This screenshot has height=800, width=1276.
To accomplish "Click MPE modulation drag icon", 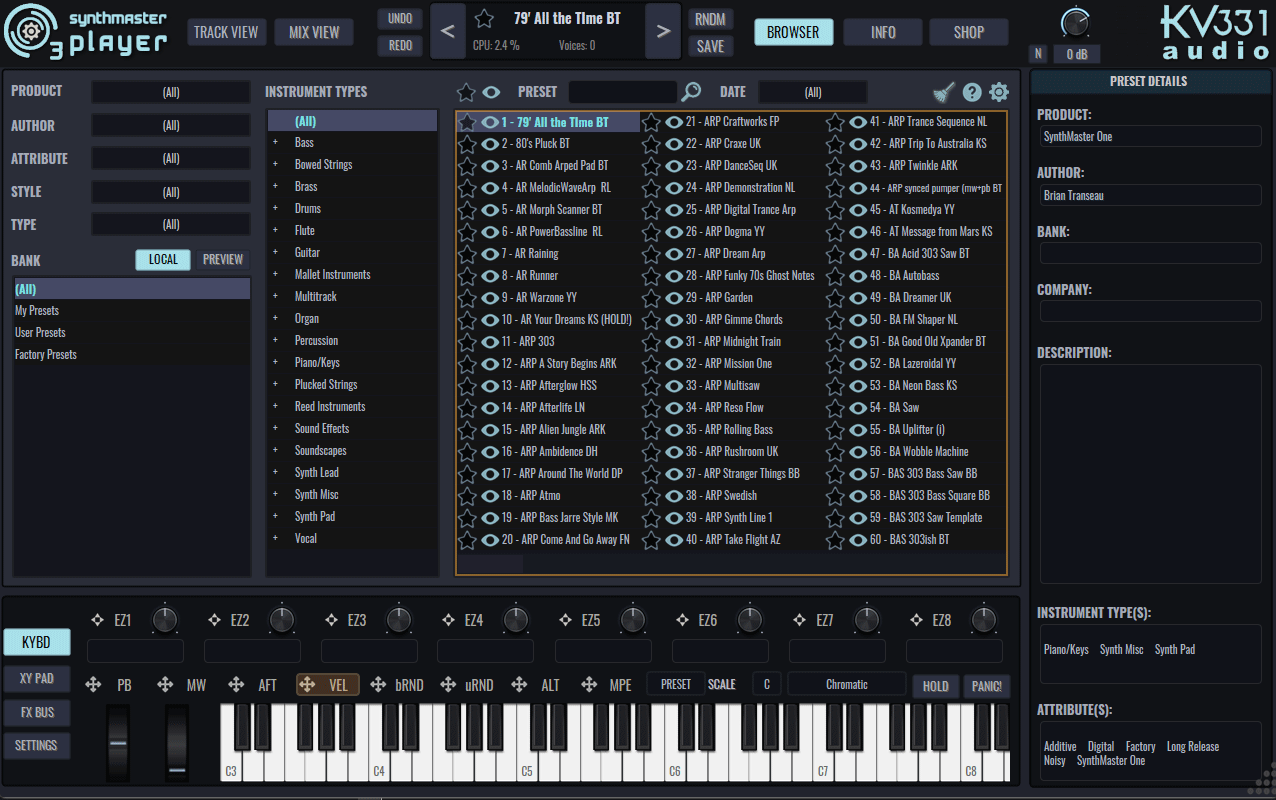I will (589, 685).
